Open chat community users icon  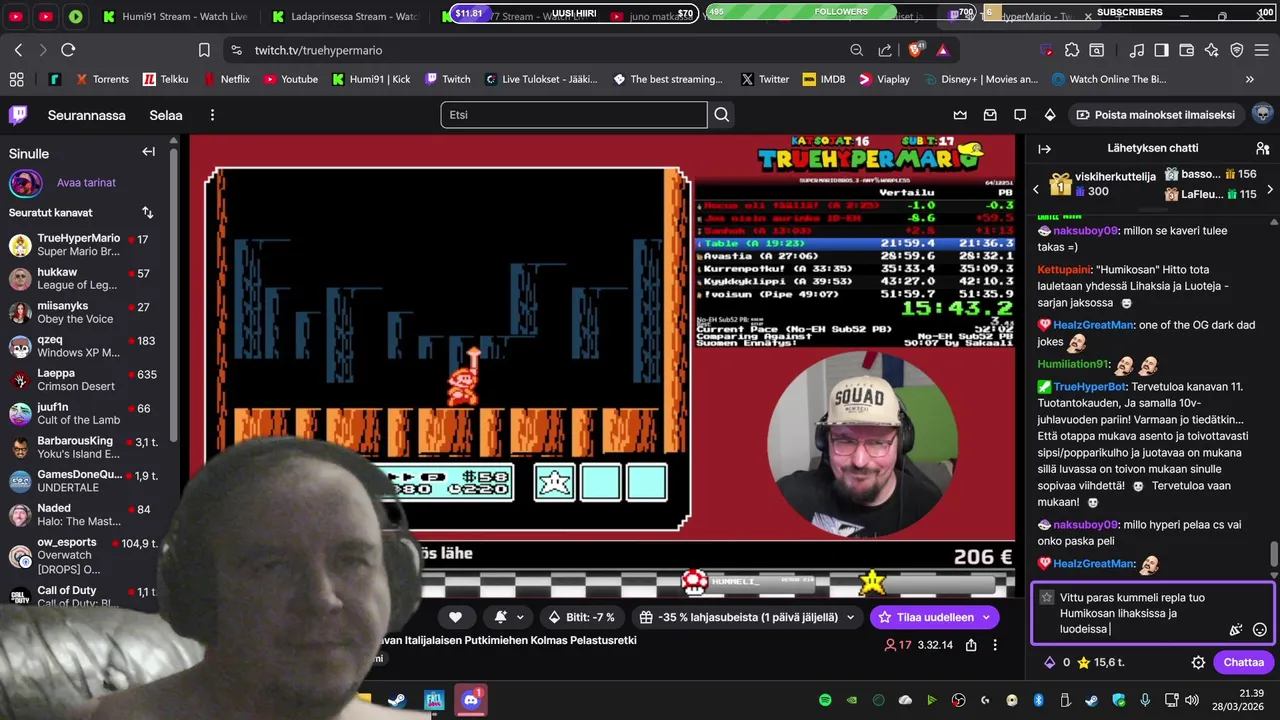pos(1262,148)
